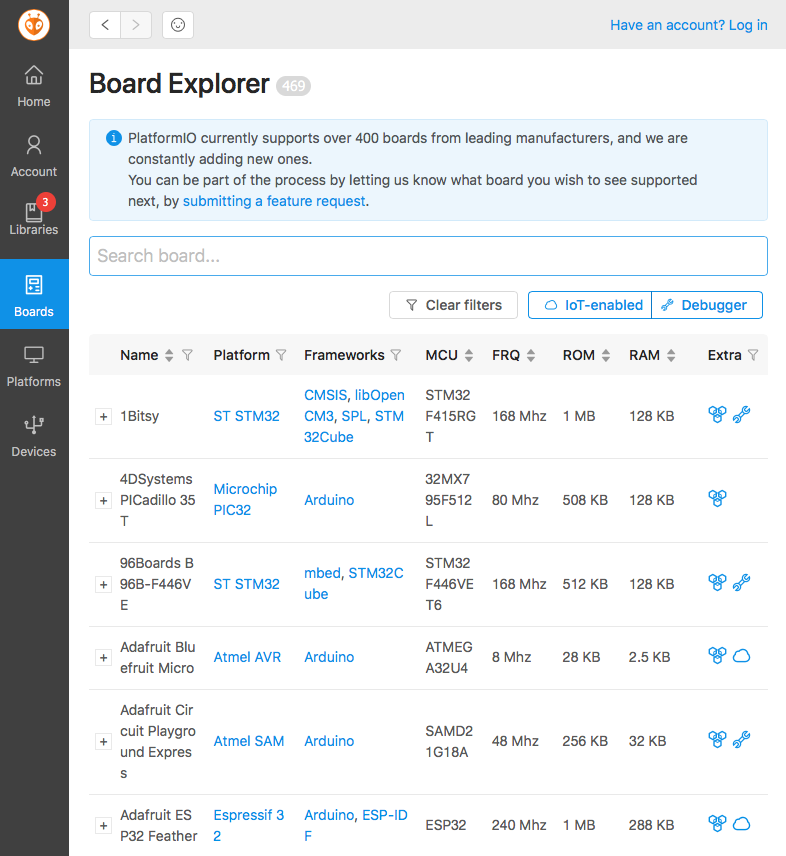
Task: Open the submitting a feature request link
Action: click(274, 201)
